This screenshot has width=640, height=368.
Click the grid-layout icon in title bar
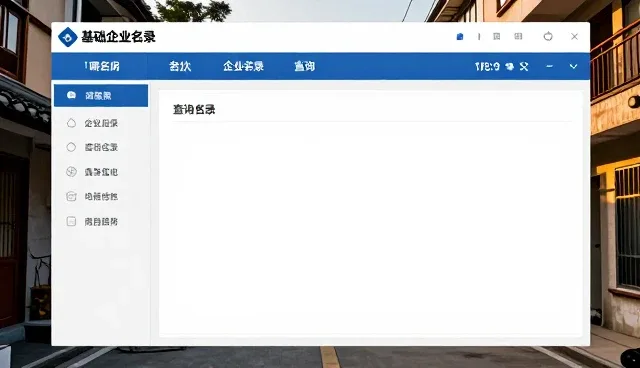pos(518,37)
